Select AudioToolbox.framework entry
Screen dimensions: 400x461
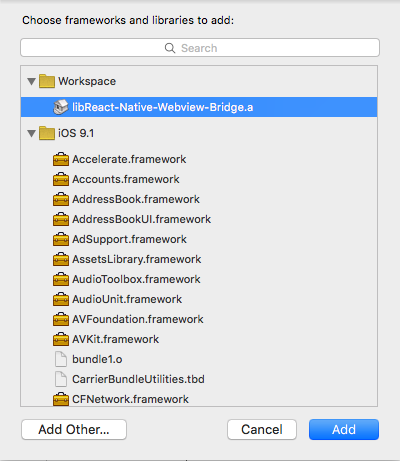click(199, 279)
